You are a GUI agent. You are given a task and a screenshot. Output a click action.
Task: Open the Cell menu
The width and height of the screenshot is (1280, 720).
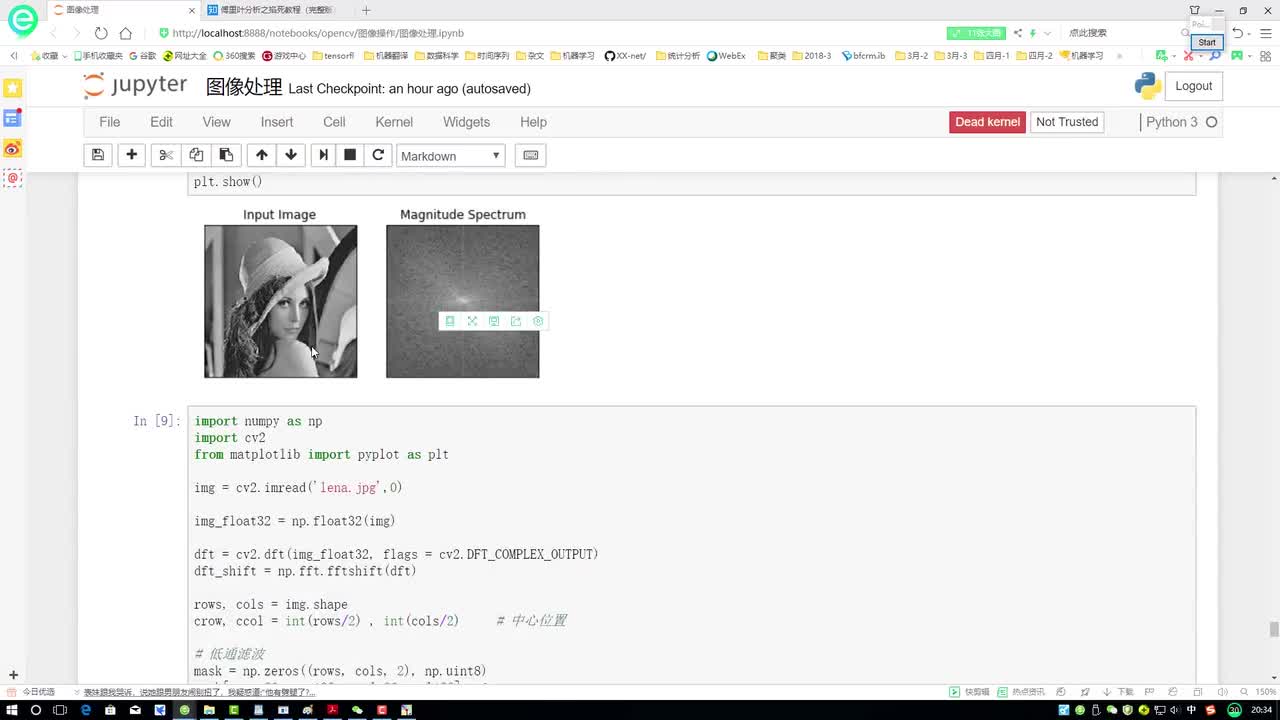pos(334,122)
